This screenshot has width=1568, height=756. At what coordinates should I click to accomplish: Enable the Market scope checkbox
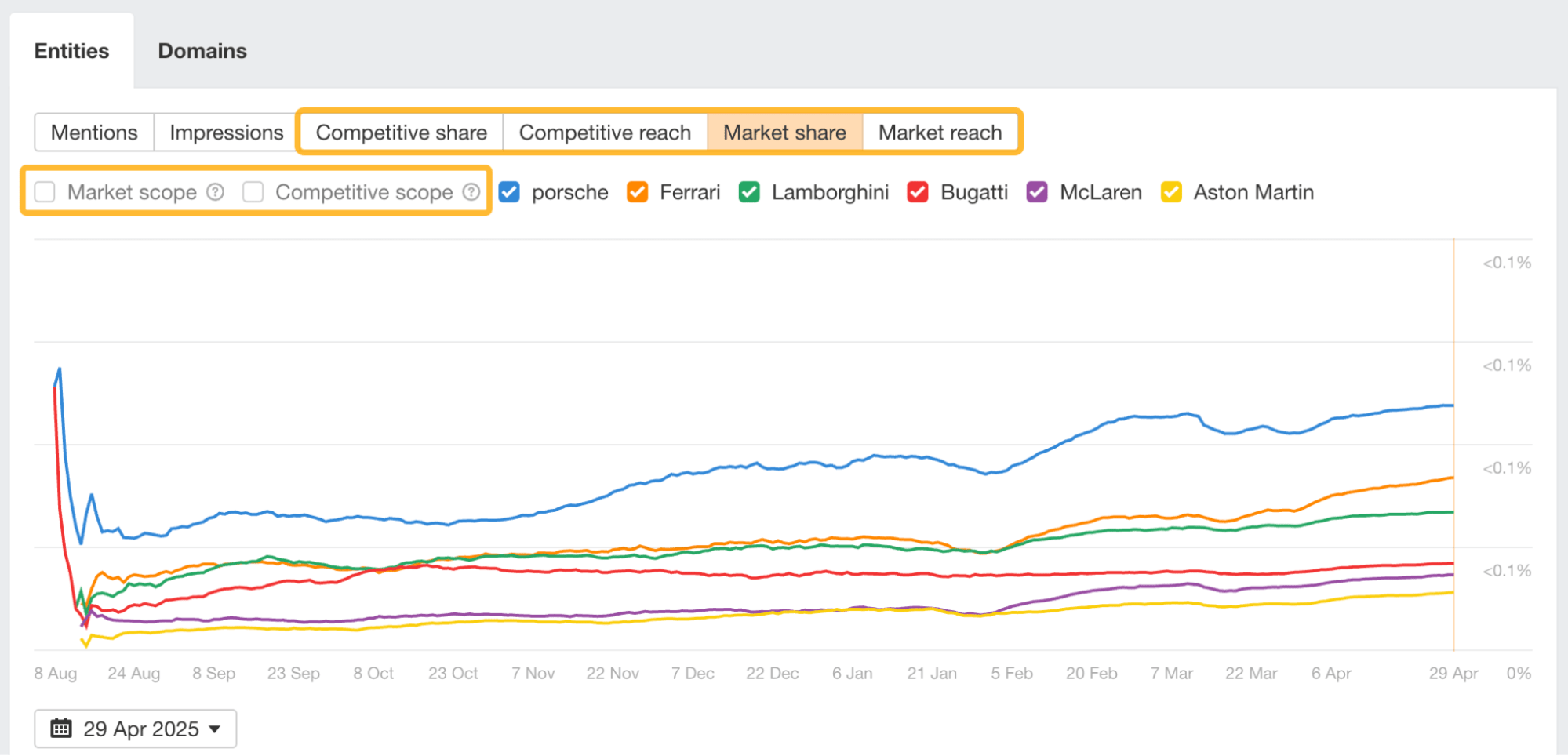(x=45, y=192)
